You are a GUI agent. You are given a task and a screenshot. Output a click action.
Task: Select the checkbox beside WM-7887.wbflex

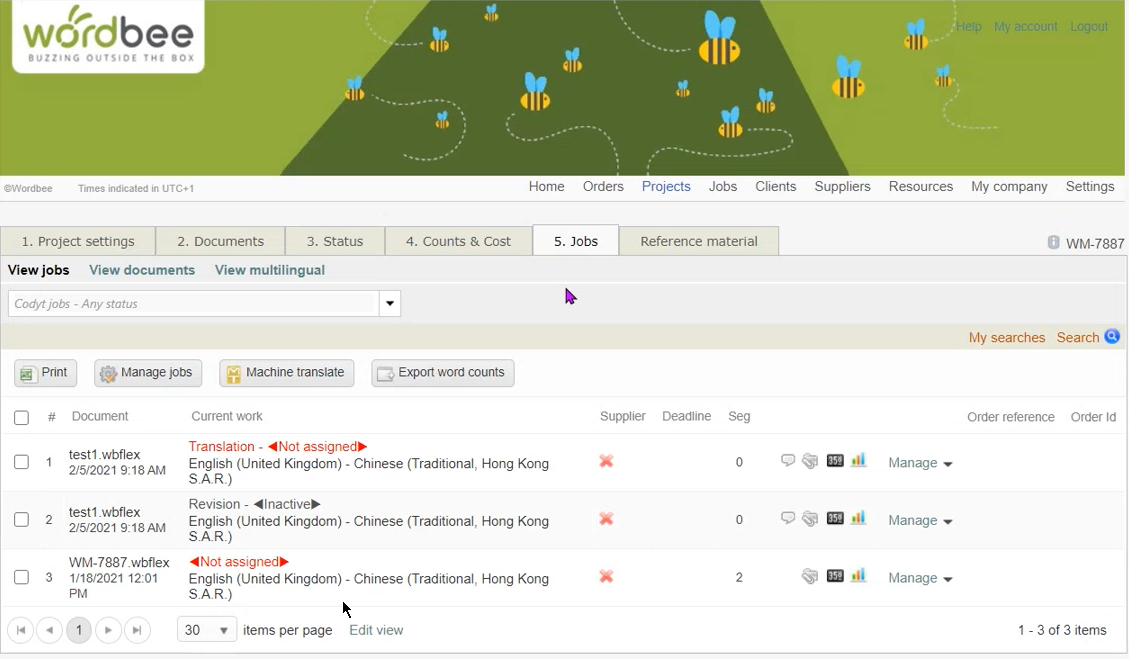coord(21,577)
